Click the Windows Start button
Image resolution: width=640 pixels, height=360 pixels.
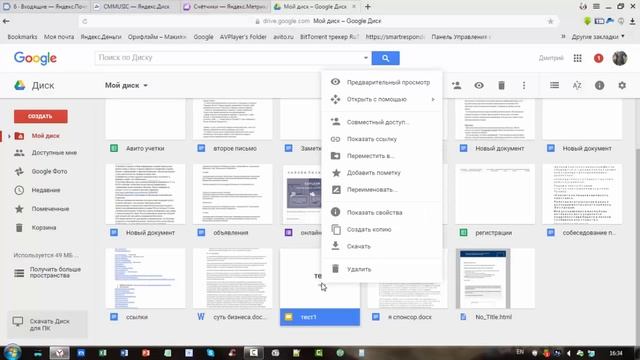click(x=12, y=353)
